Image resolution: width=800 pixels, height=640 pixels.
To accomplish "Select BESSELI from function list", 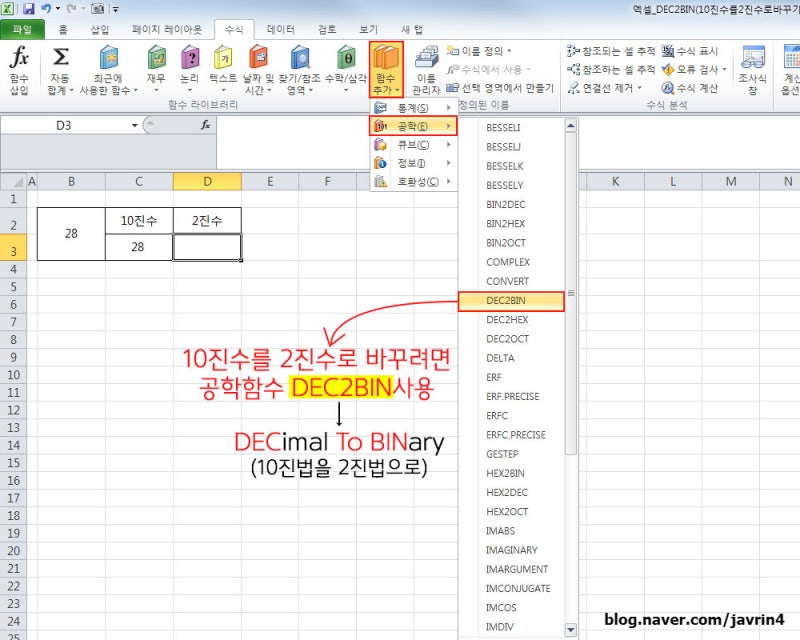I will (511, 128).
